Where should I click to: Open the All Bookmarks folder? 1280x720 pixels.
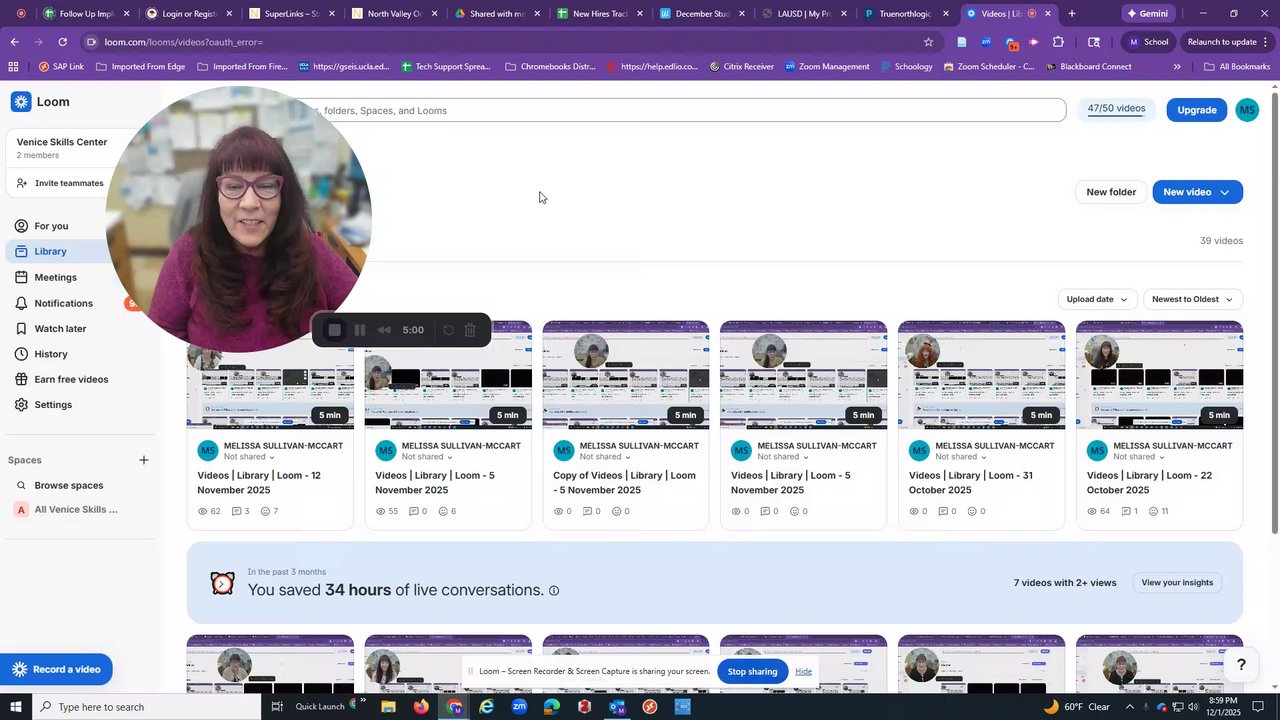pos(1237,67)
